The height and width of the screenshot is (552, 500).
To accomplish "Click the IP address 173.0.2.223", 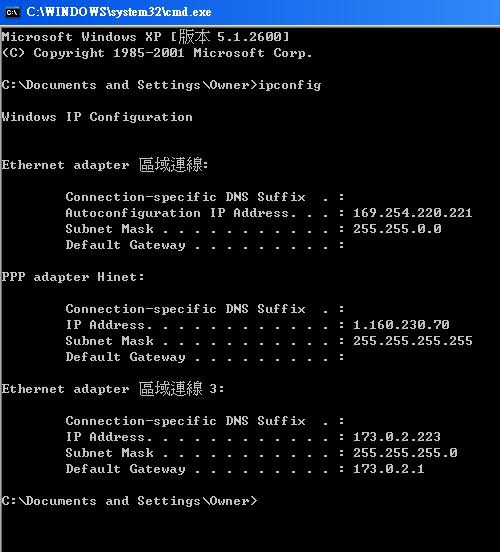I will pyautogui.click(x=397, y=437).
